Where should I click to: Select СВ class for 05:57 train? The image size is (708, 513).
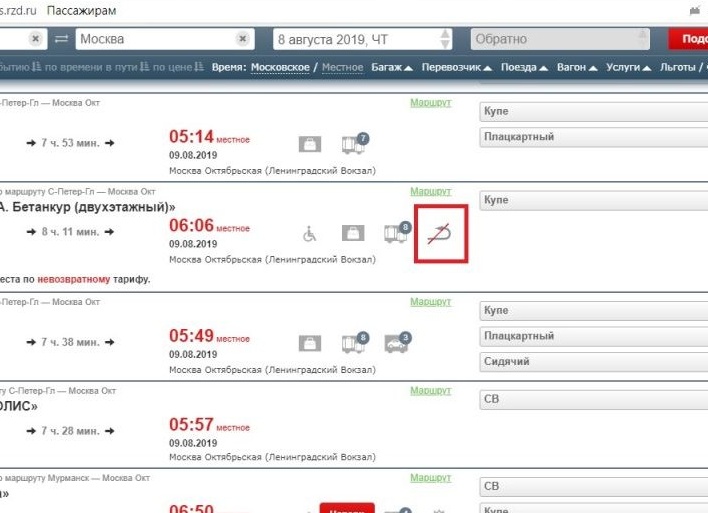click(x=593, y=399)
